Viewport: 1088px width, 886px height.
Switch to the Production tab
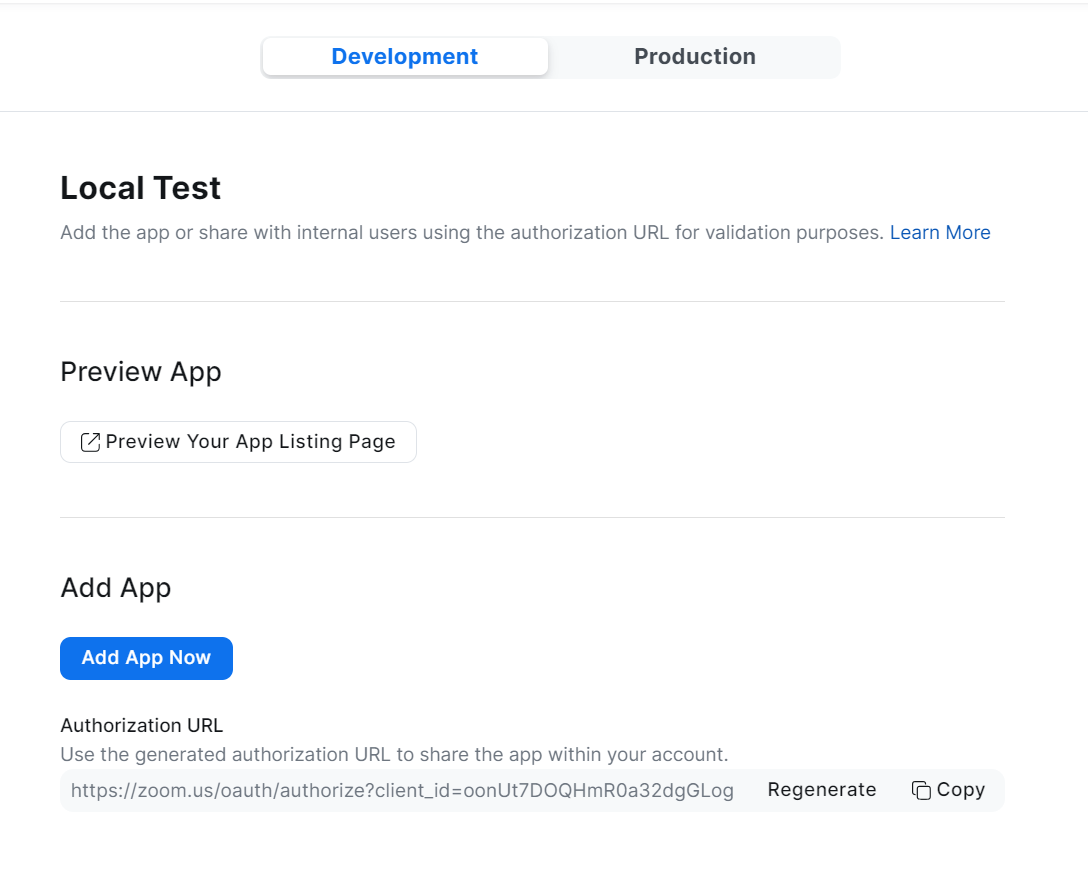click(694, 57)
